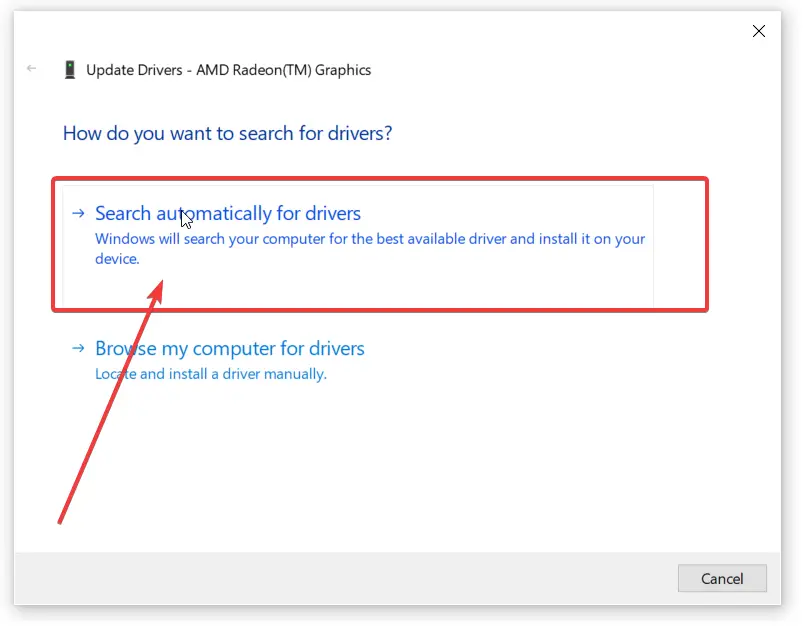Click the Cancel button
Viewport: 811px width, 626px height.
point(722,578)
